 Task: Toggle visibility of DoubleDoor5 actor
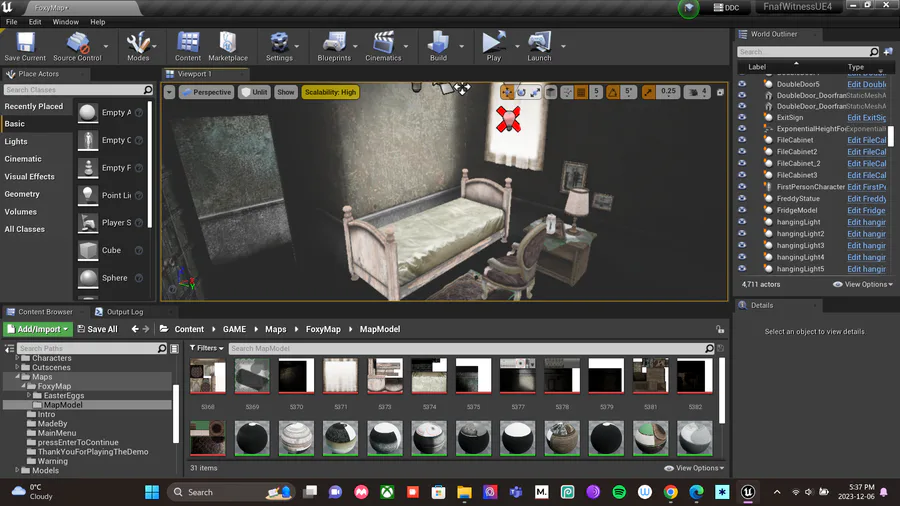[742, 84]
